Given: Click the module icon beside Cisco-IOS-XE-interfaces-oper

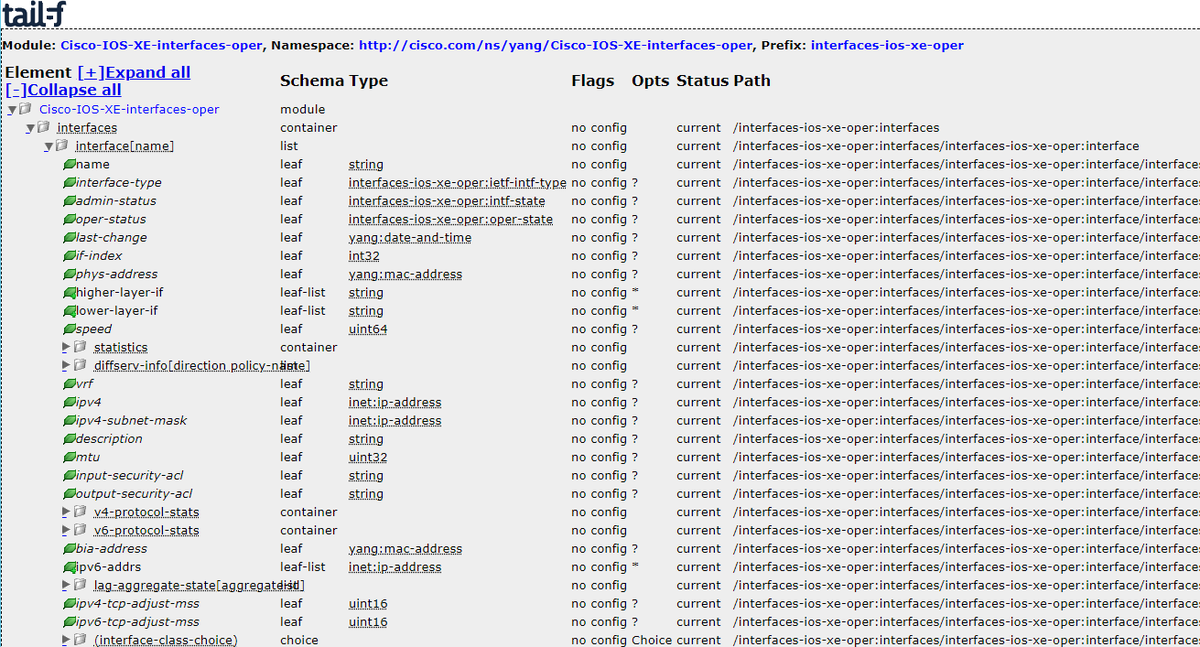Looking at the screenshot, I should [25, 109].
